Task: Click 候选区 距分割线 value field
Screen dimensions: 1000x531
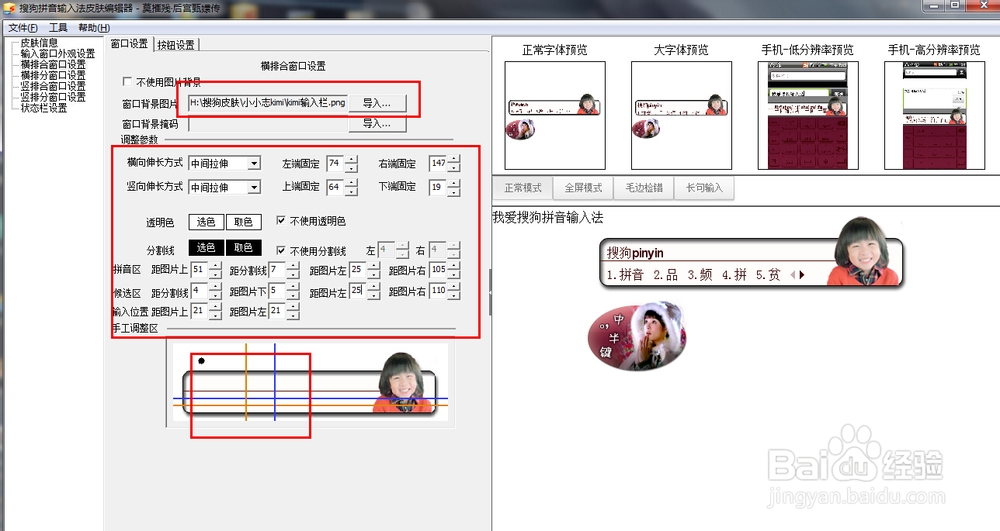Action: click(200, 291)
